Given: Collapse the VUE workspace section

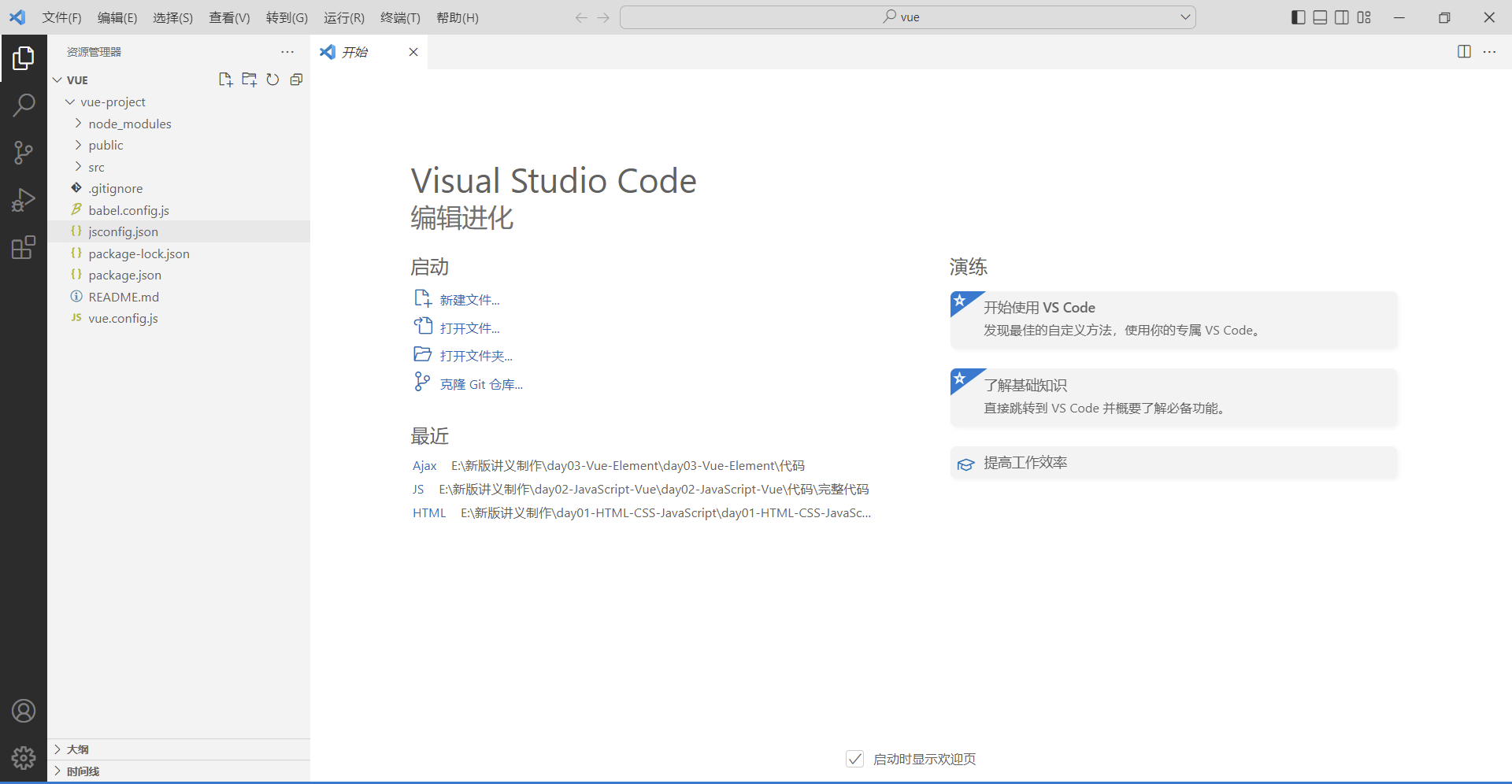Looking at the screenshot, I should coord(57,80).
